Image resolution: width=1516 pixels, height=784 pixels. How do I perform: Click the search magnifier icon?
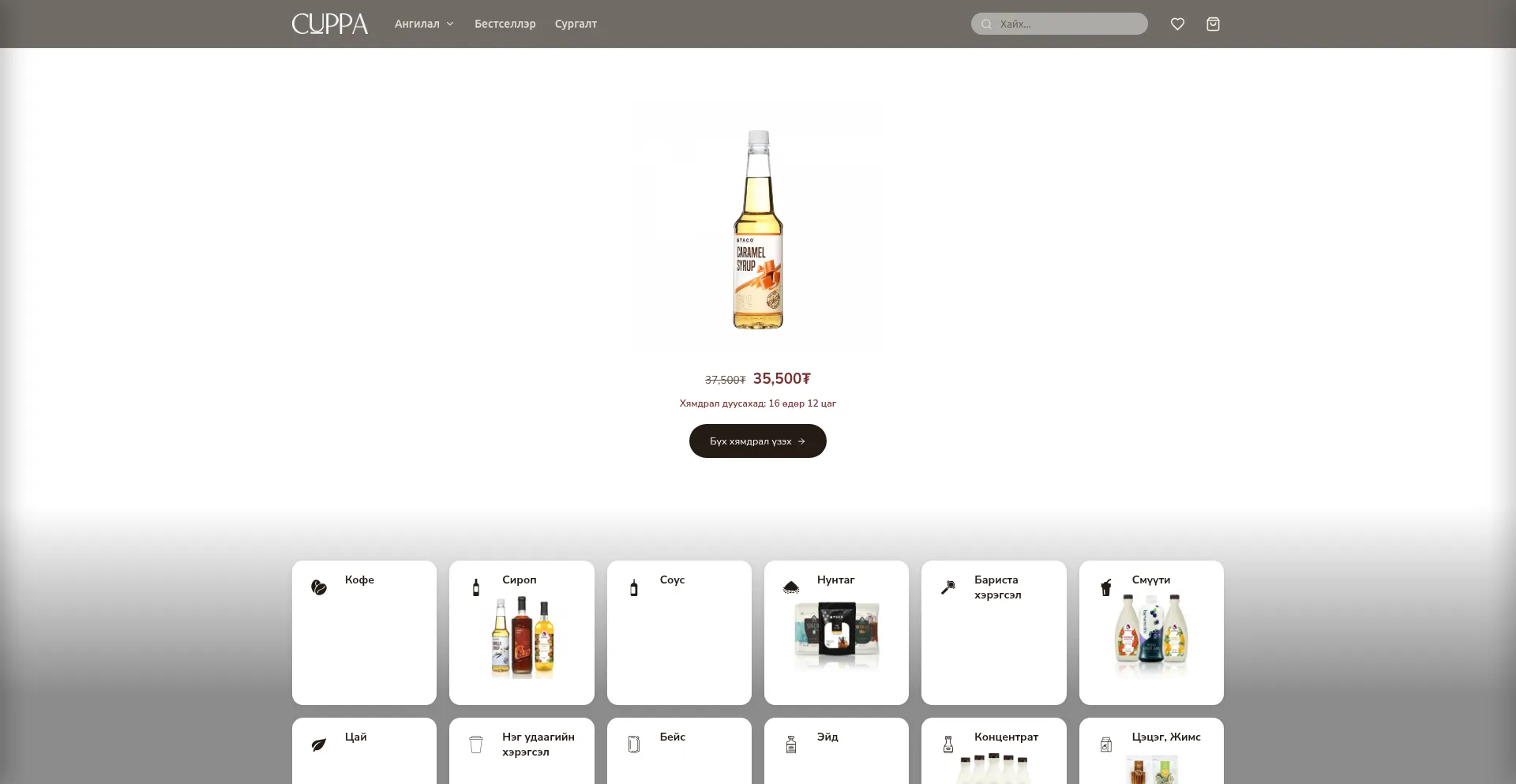tap(986, 24)
